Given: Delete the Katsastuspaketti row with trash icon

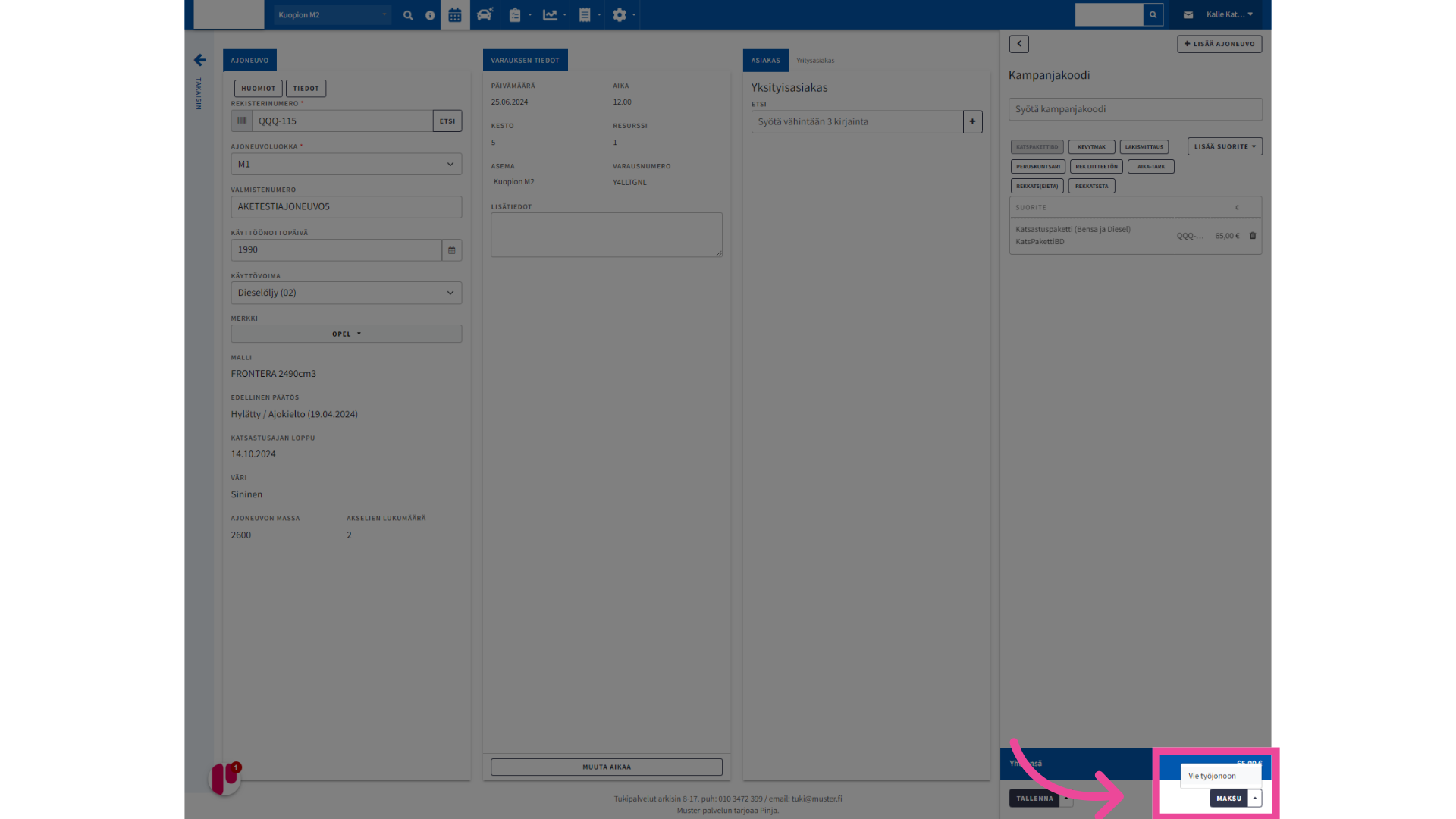Looking at the screenshot, I should coord(1253,236).
